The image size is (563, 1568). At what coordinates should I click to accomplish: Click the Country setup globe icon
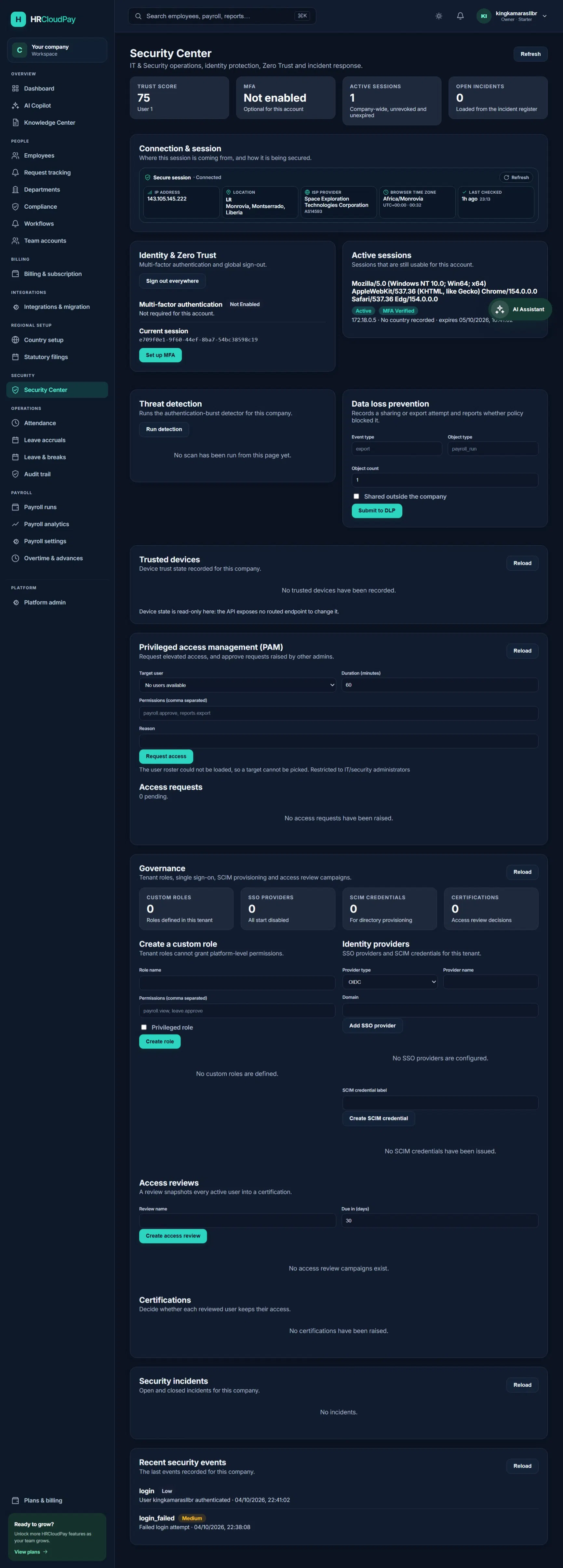coord(15,340)
